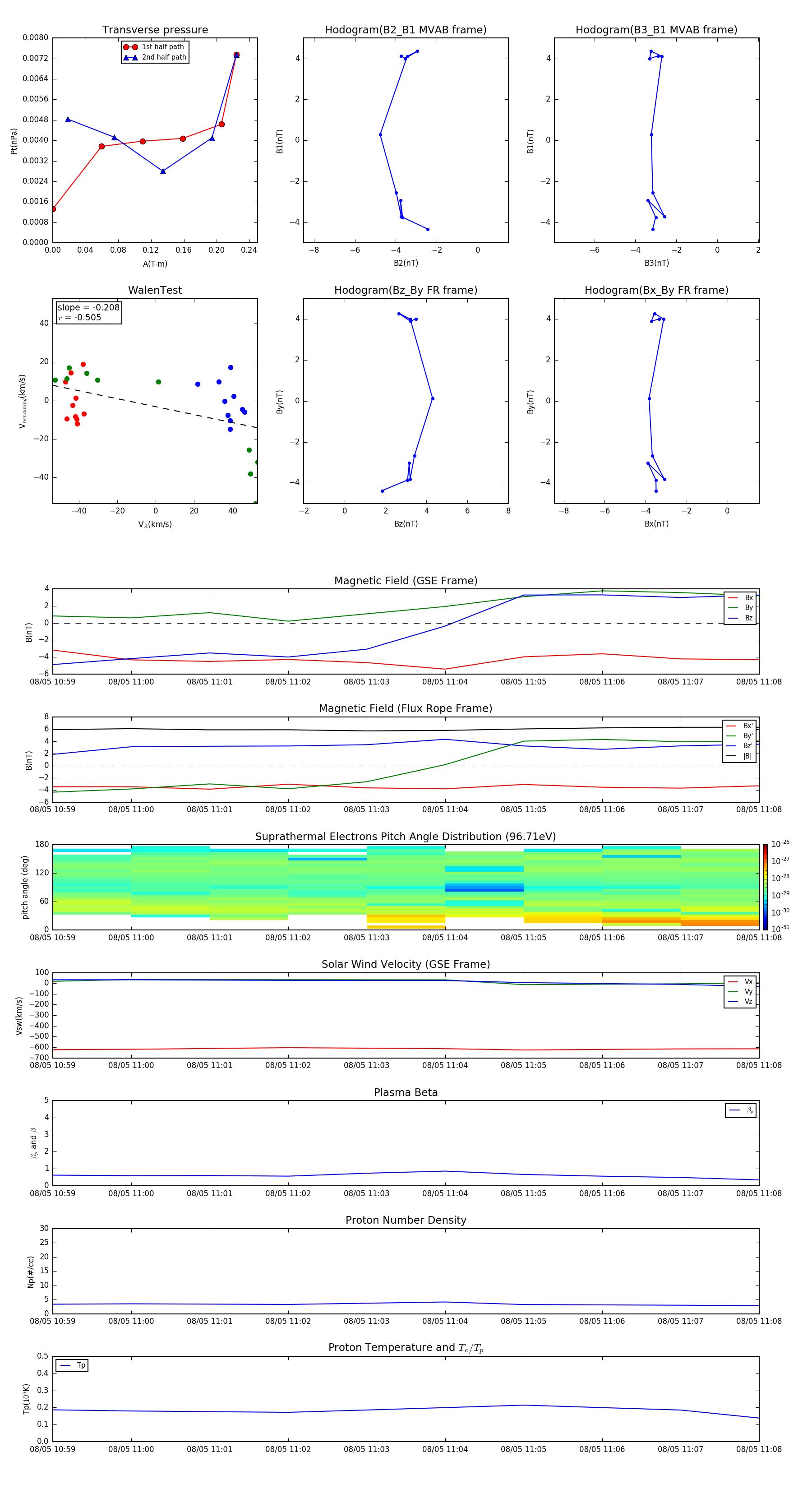Click the "Bx'" flux rope legend entry

(740, 726)
